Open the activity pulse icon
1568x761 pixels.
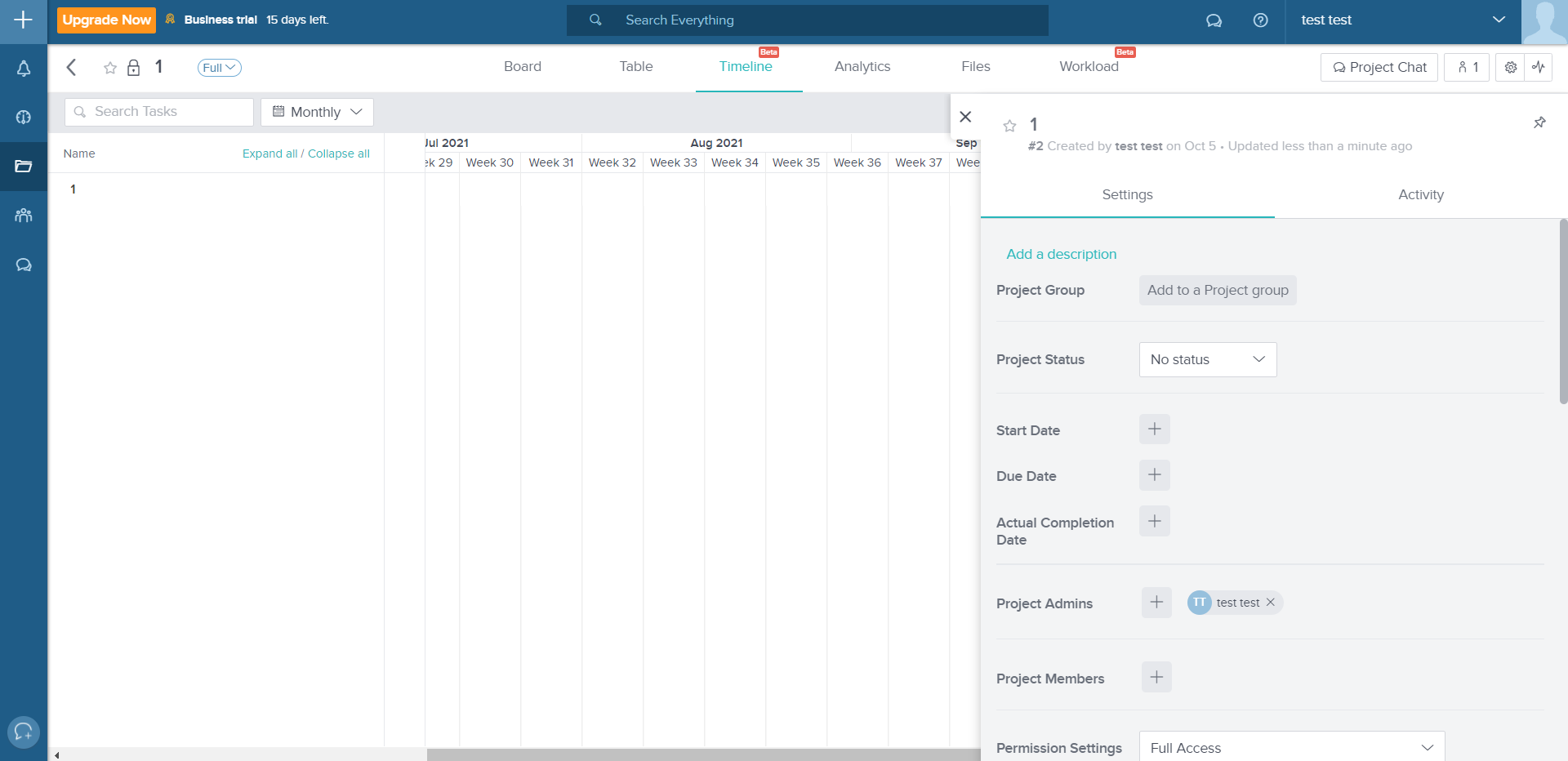pos(1539,68)
